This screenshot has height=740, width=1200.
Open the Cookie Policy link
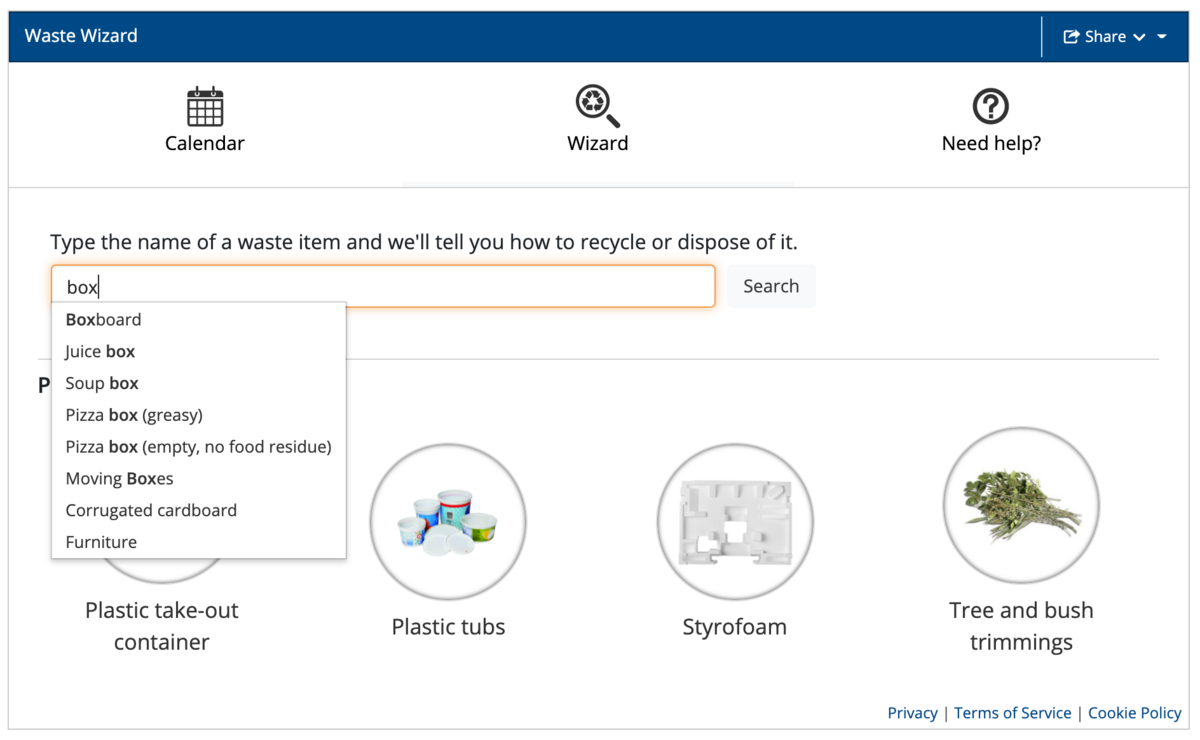click(1135, 713)
